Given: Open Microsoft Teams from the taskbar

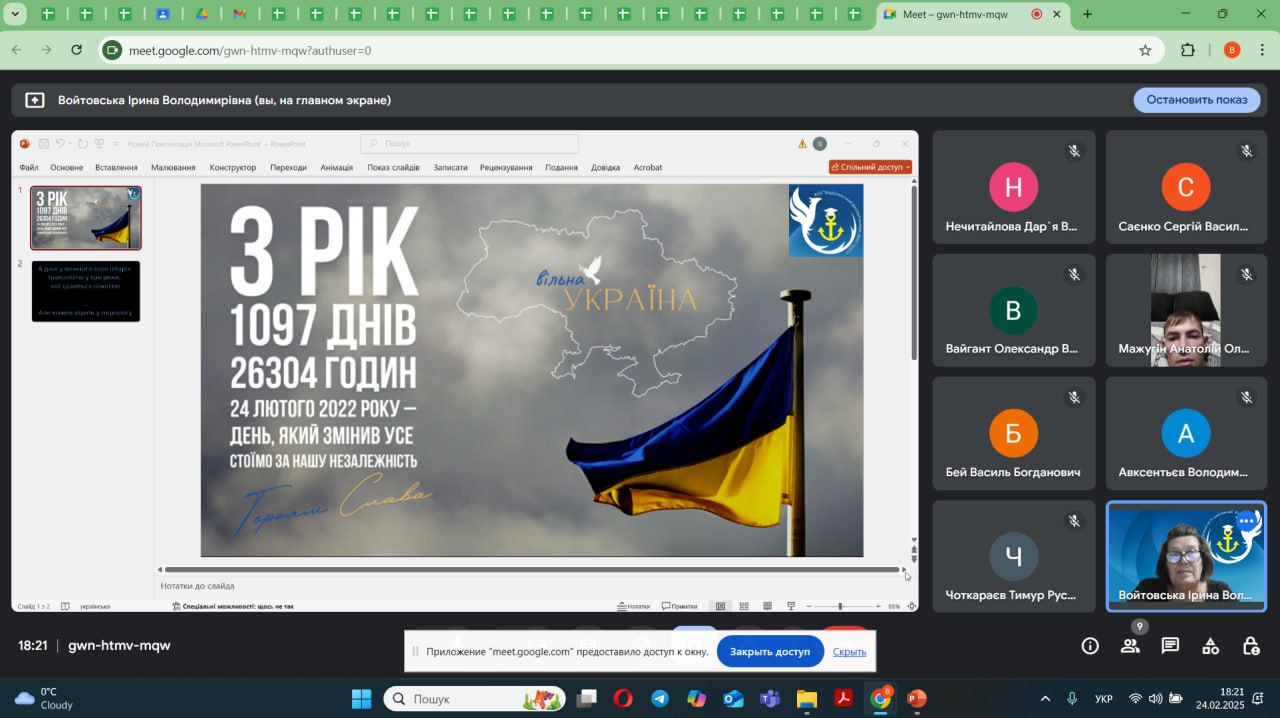Looking at the screenshot, I should click(770, 699).
